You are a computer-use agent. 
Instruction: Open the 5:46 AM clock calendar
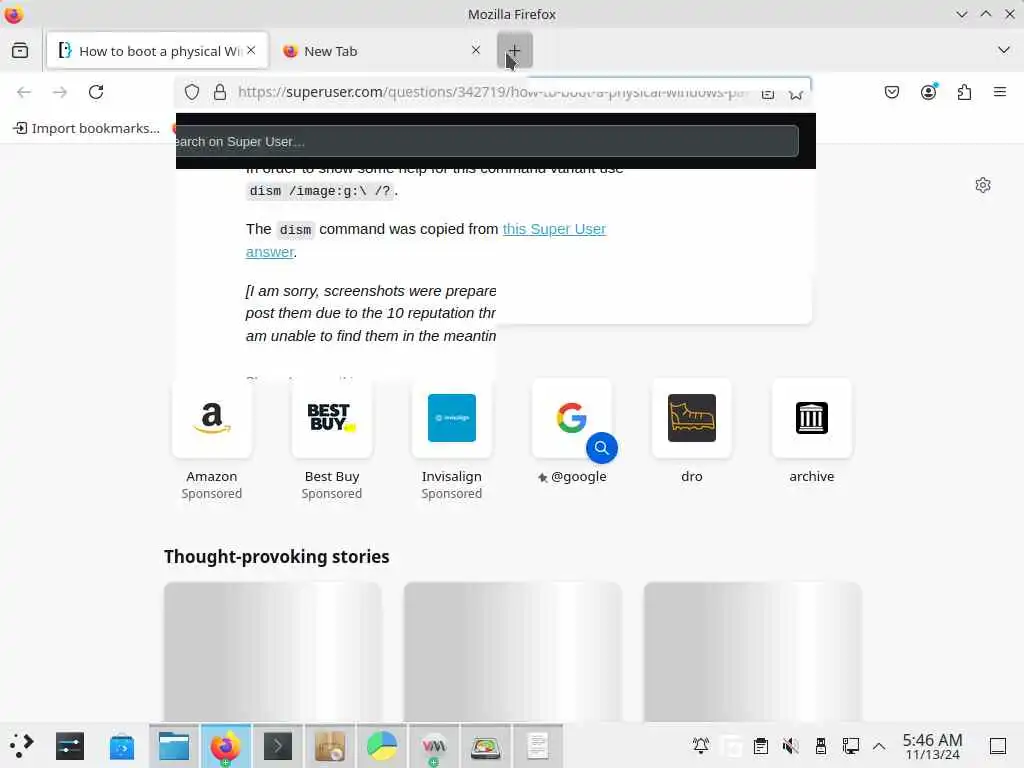[x=933, y=746]
